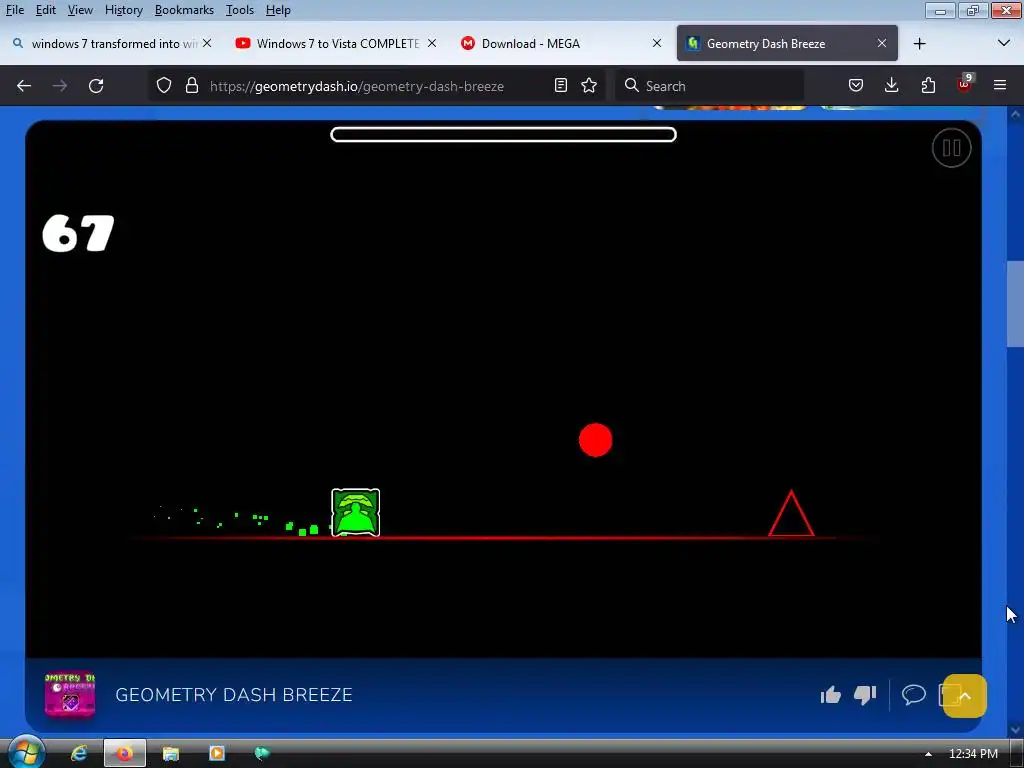Screen dimensions: 1024x768
Task: Open the View menu
Action: (x=80, y=10)
